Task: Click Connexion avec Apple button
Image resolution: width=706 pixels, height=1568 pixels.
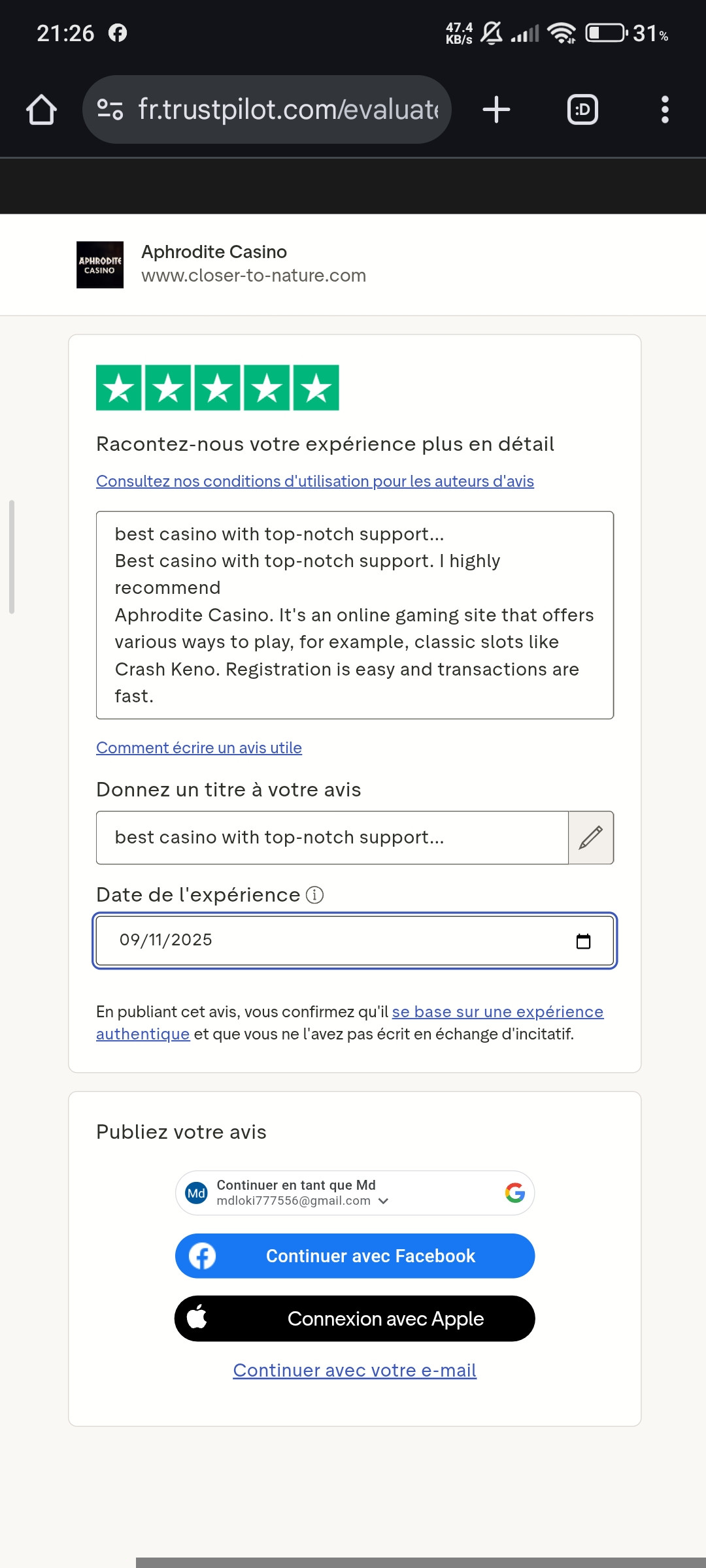Action: pyautogui.click(x=355, y=1318)
